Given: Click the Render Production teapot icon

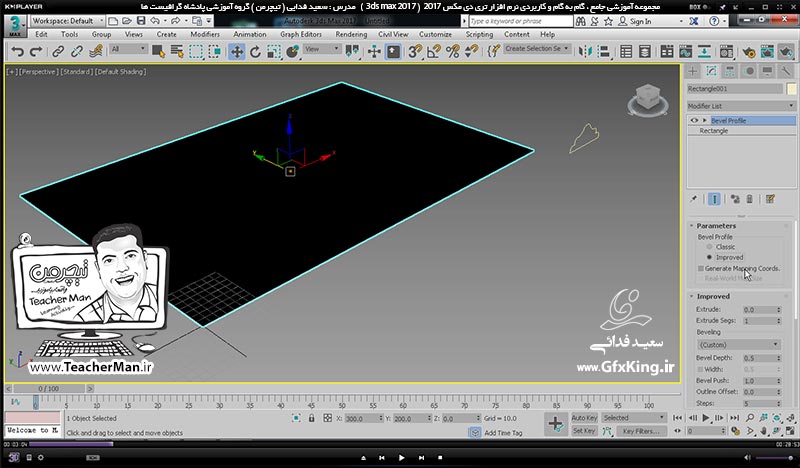Looking at the screenshot, I should coord(786,52).
